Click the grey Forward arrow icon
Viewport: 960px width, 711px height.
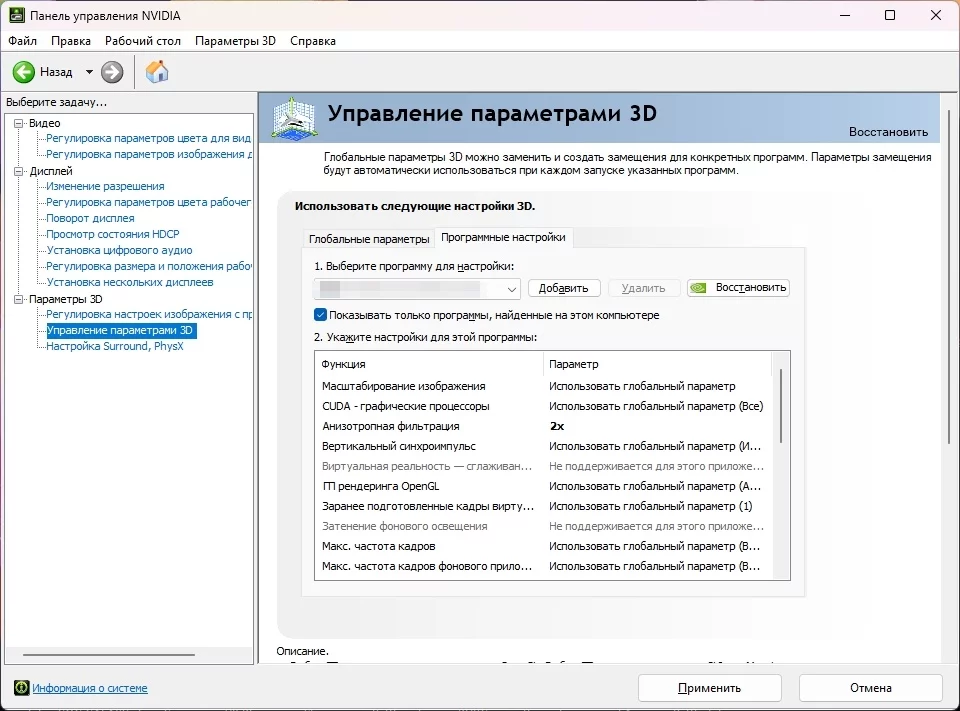(x=112, y=72)
